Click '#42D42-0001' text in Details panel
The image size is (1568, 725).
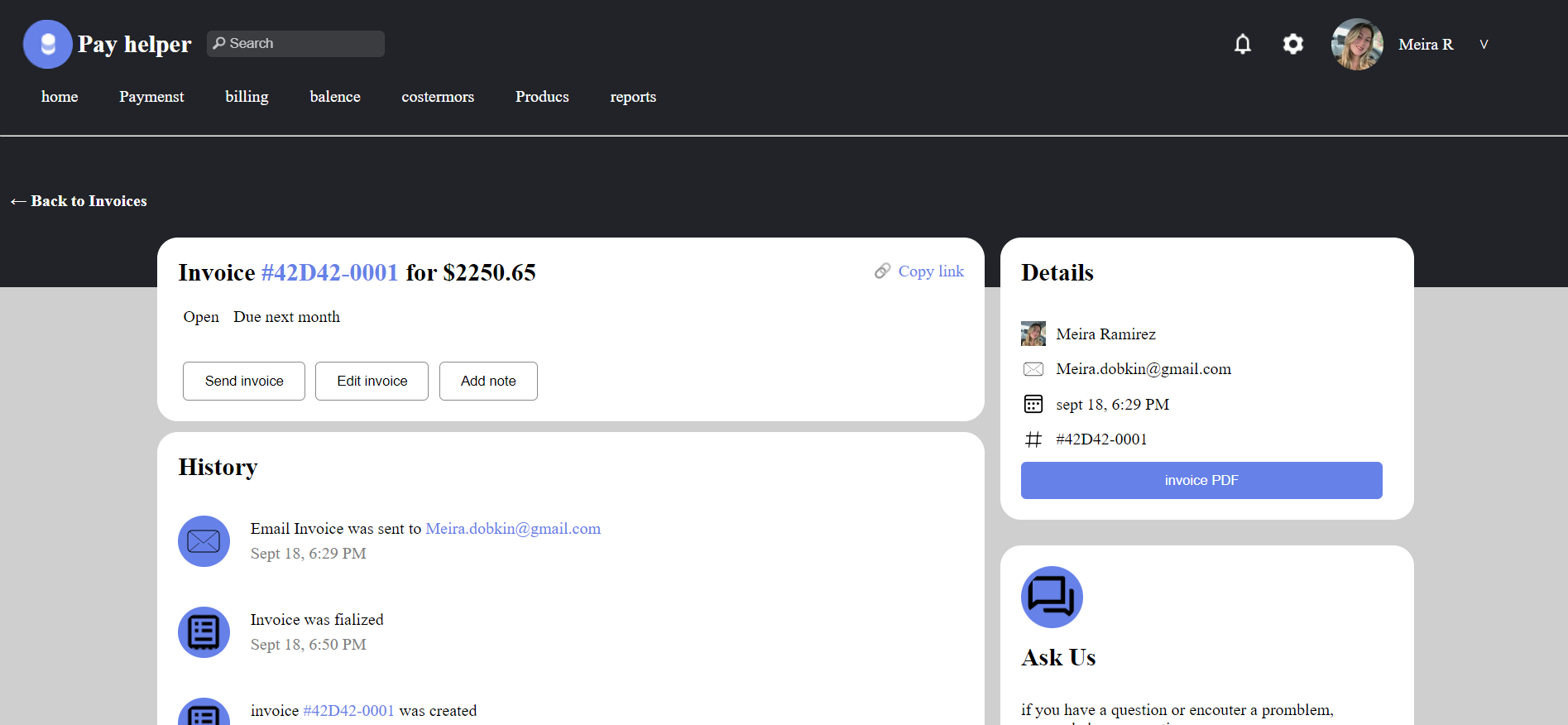coord(1101,439)
